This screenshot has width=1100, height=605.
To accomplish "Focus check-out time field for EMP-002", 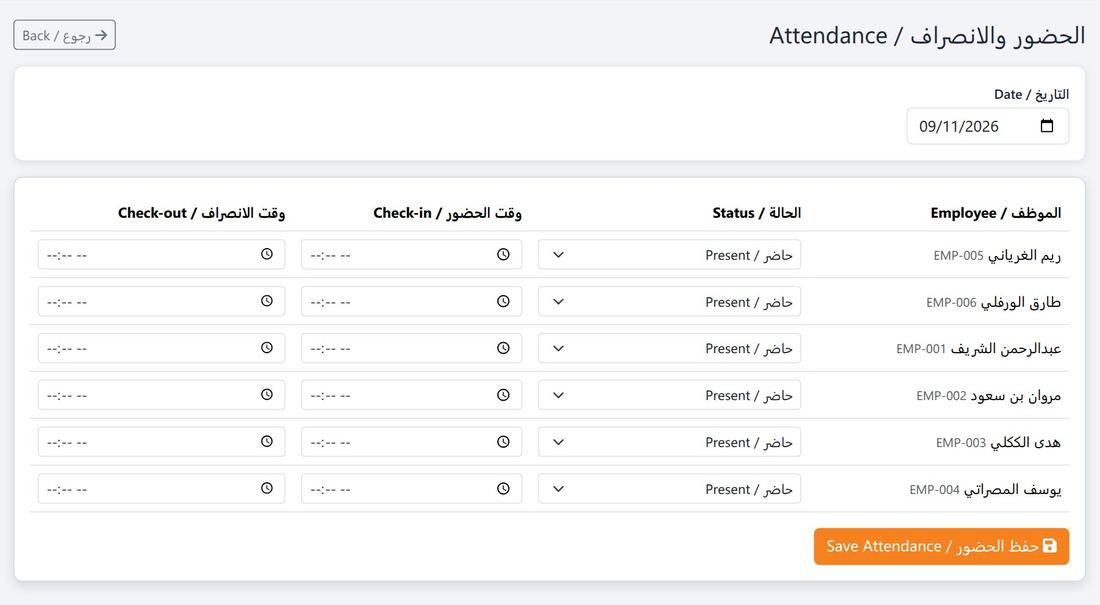I will [x=161, y=395].
